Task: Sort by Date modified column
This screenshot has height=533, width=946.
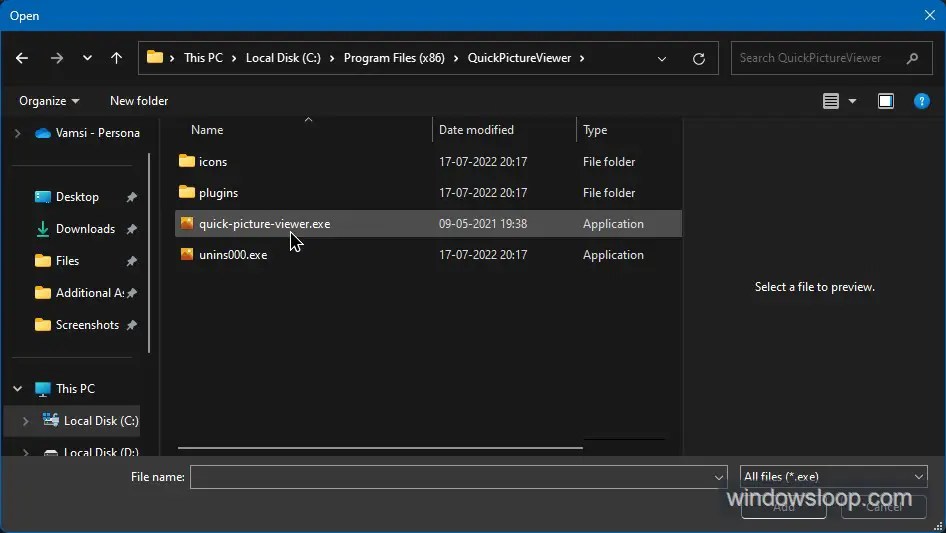Action: click(x=476, y=130)
